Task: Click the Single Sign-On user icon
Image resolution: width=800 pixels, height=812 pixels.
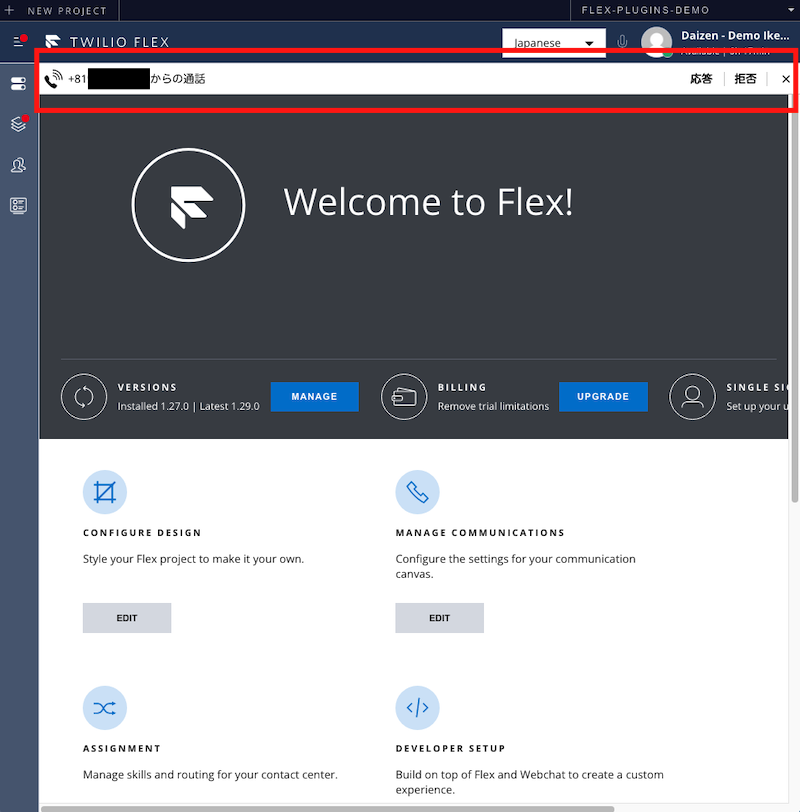Action: (x=692, y=397)
